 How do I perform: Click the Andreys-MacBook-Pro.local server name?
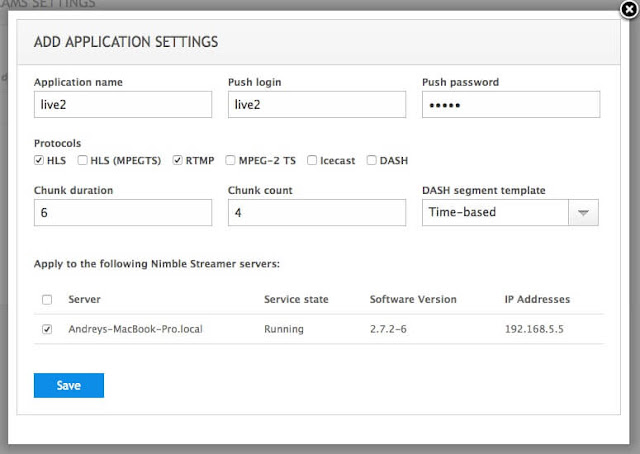[x=136, y=329]
